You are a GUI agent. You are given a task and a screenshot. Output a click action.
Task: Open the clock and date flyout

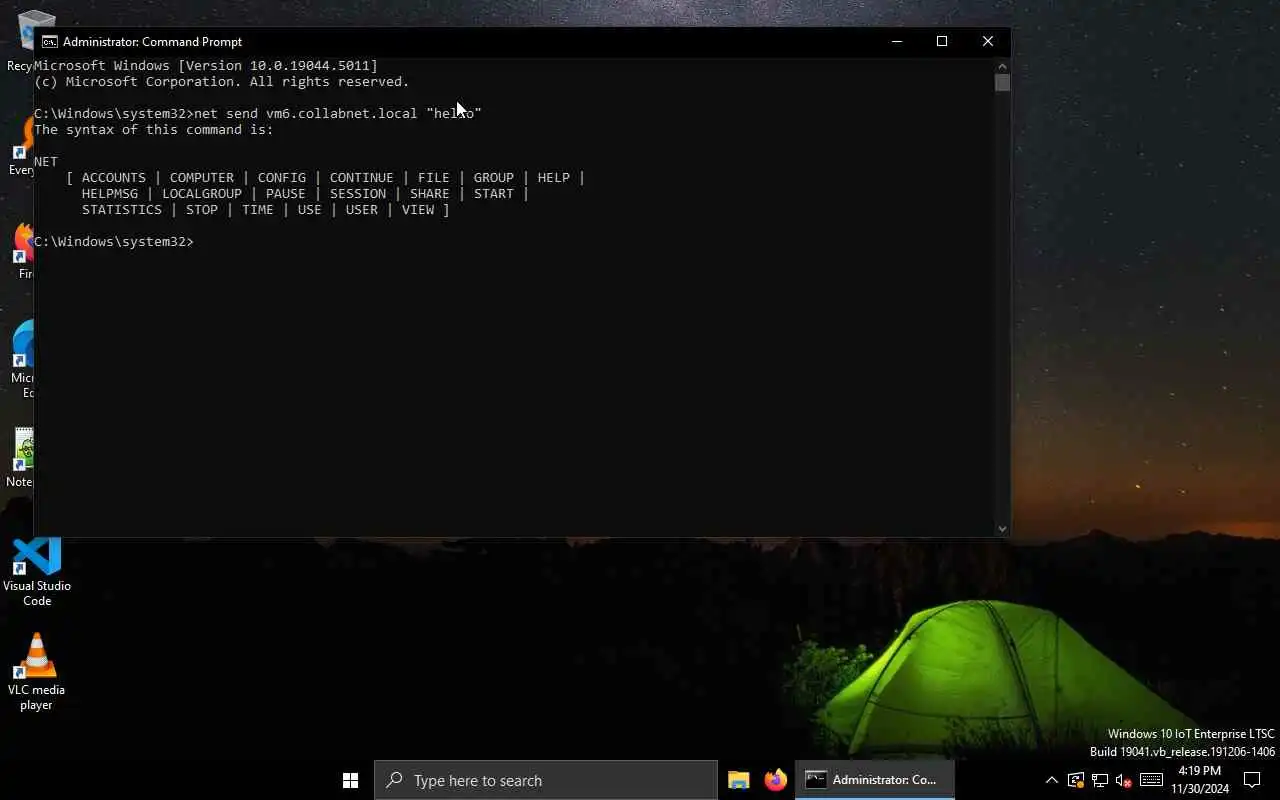click(1200, 780)
